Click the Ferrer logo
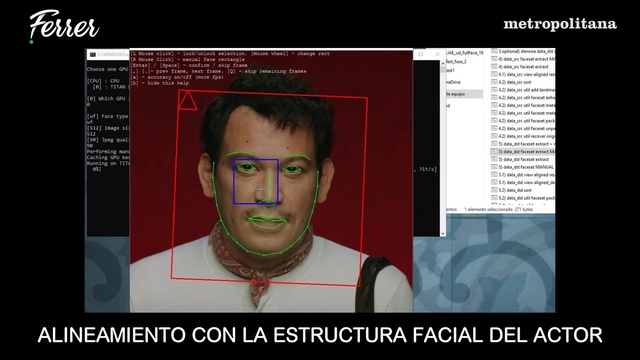Screen dimensions: 640x360 [64, 26]
